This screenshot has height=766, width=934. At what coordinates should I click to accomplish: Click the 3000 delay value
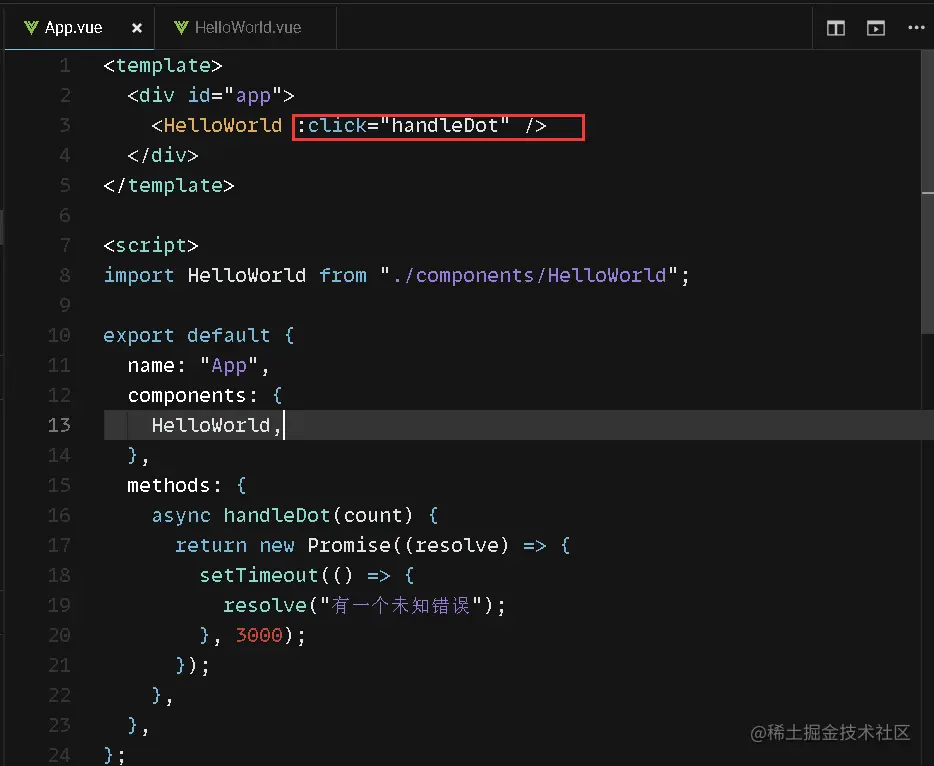(x=259, y=635)
